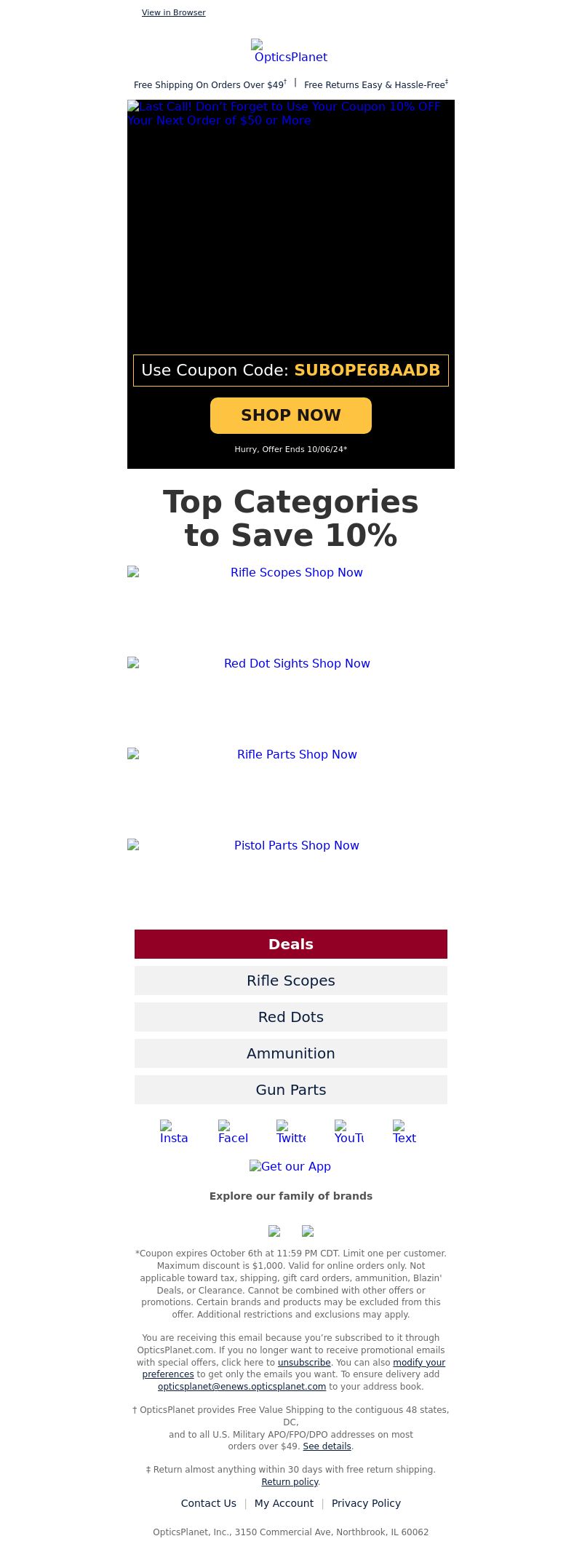Open the Facebook social icon
This screenshot has height=1568, width=582.
(x=233, y=1132)
